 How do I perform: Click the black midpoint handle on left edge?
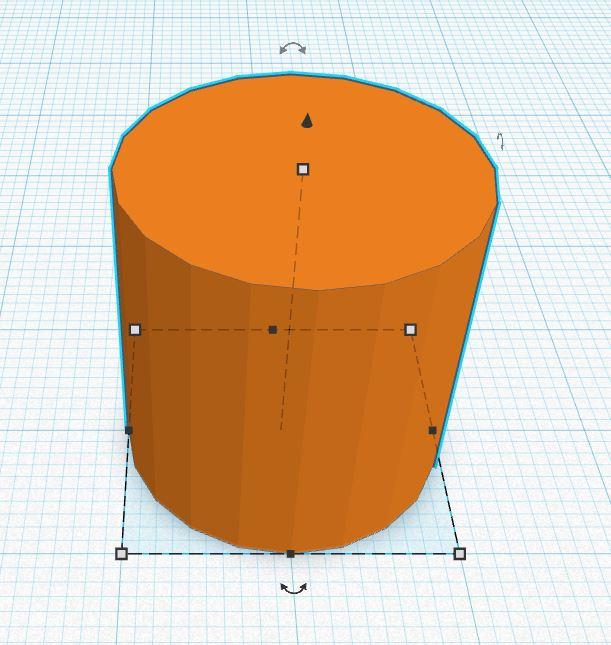pos(128,430)
